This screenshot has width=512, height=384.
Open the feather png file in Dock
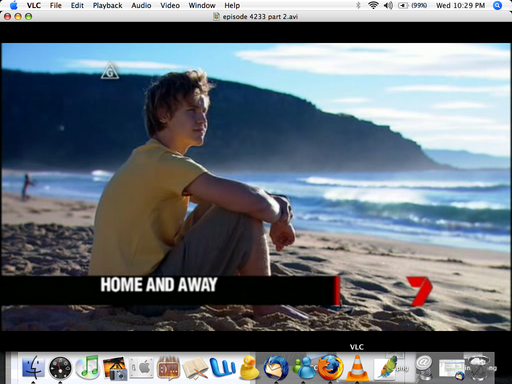tap(387, 368)
